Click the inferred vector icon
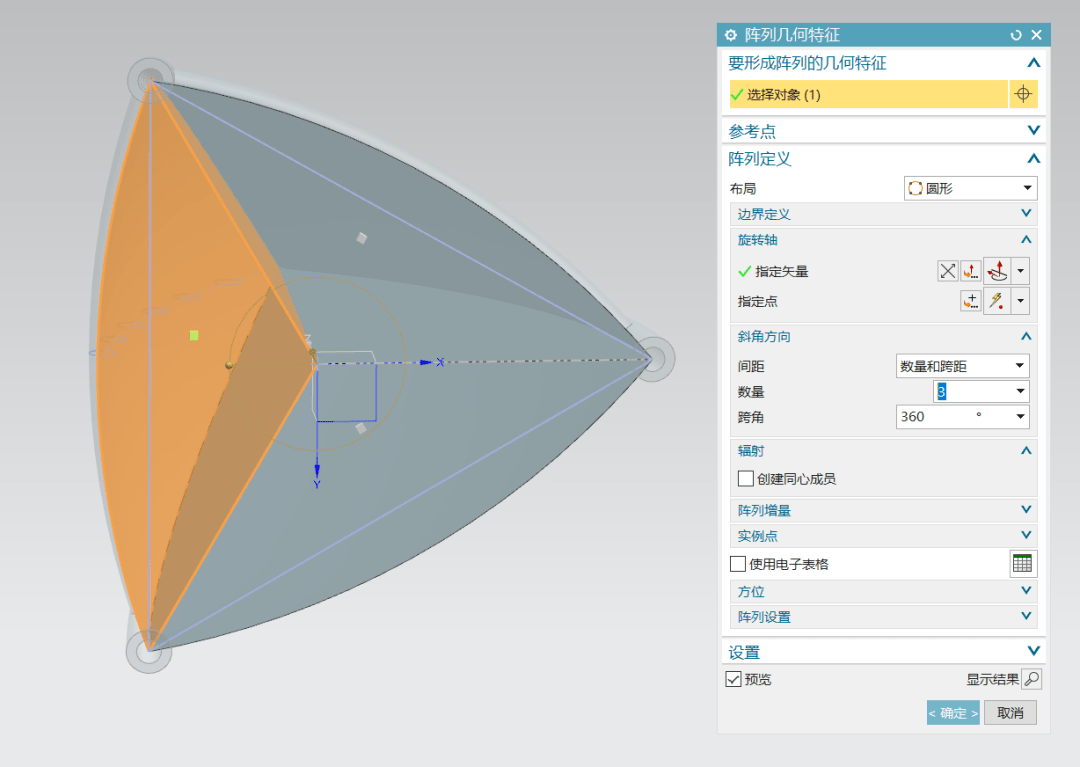This screenshot has width=1080, height=767. click(x=997, y=271)
